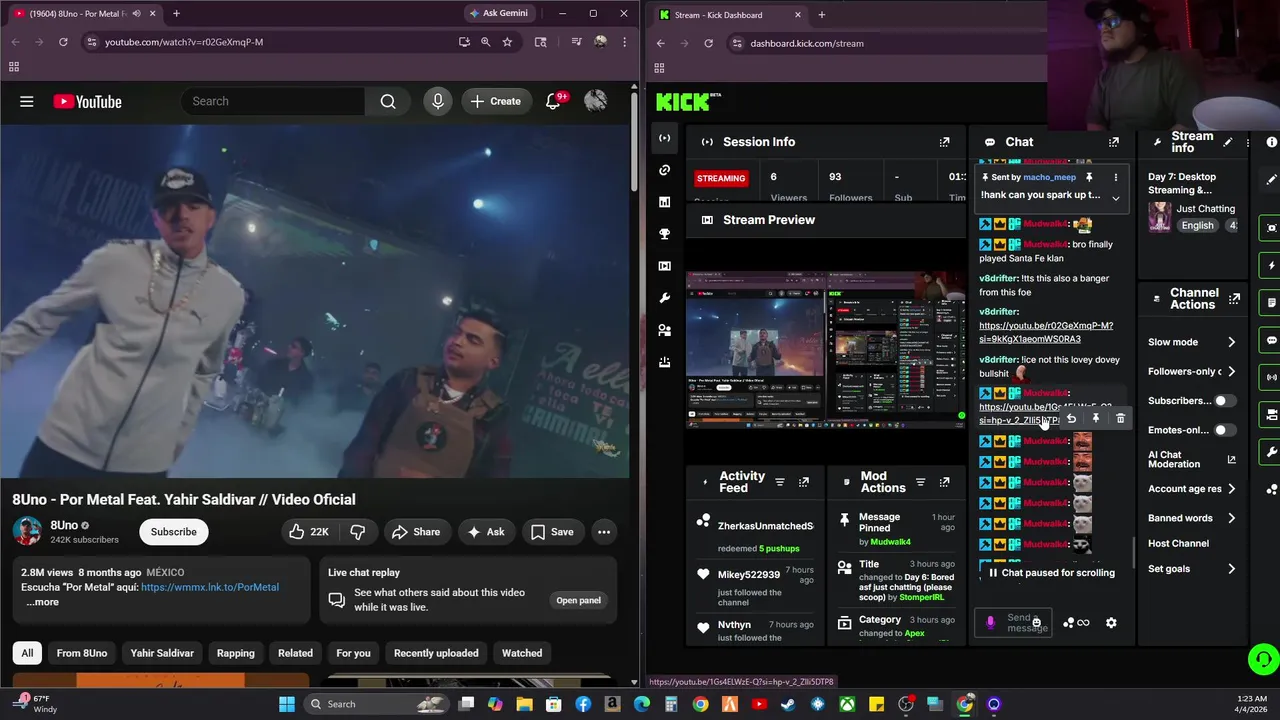Open Kick sidebar wrench settings icon
This screenshot has height=720, width=1280.
(664, 298)
